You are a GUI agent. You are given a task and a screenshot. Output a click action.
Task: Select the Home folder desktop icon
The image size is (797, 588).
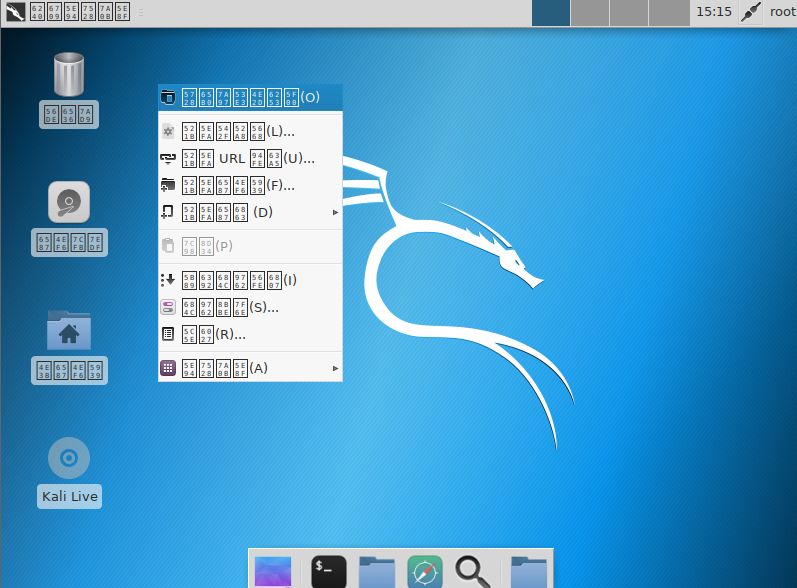[x=69, y=330]
